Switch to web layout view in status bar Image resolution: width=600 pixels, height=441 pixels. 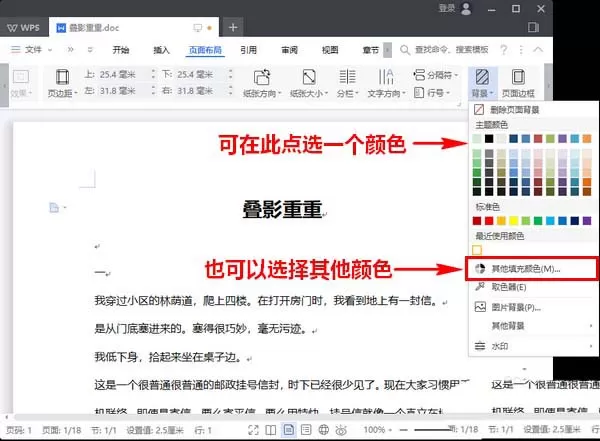324,430
